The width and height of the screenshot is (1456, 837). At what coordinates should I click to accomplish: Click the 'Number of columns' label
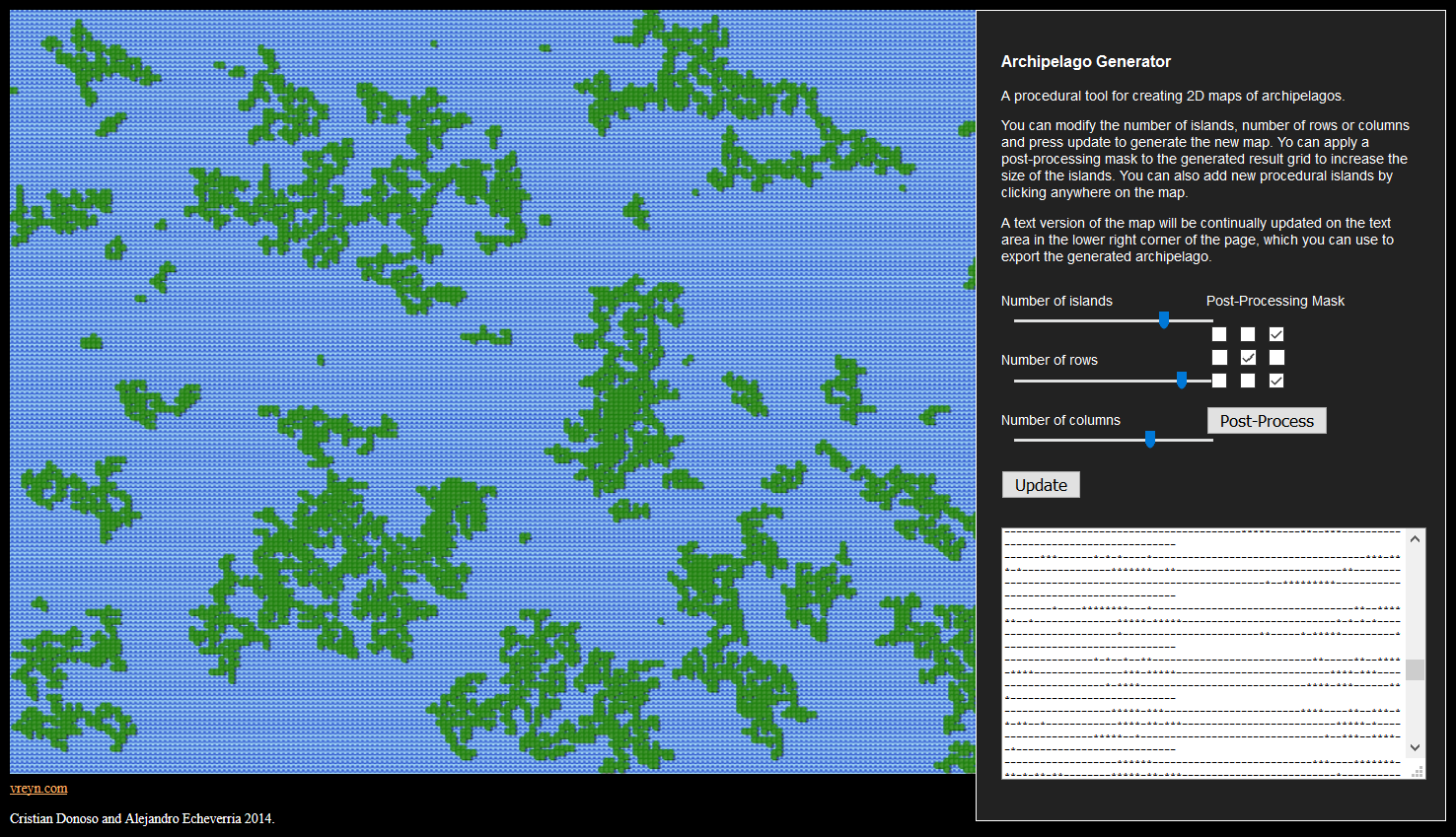(1060, 420)
